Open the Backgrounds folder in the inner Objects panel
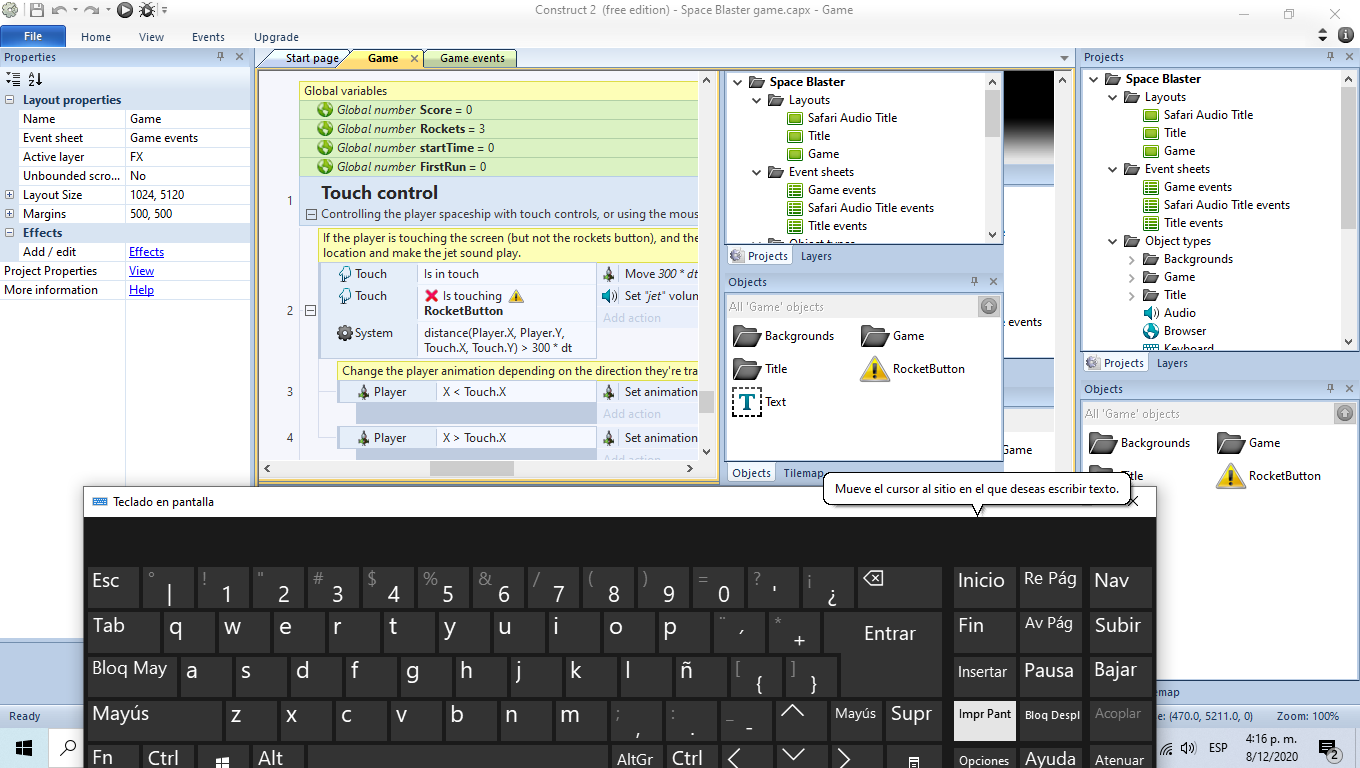 tap(783, 336)
